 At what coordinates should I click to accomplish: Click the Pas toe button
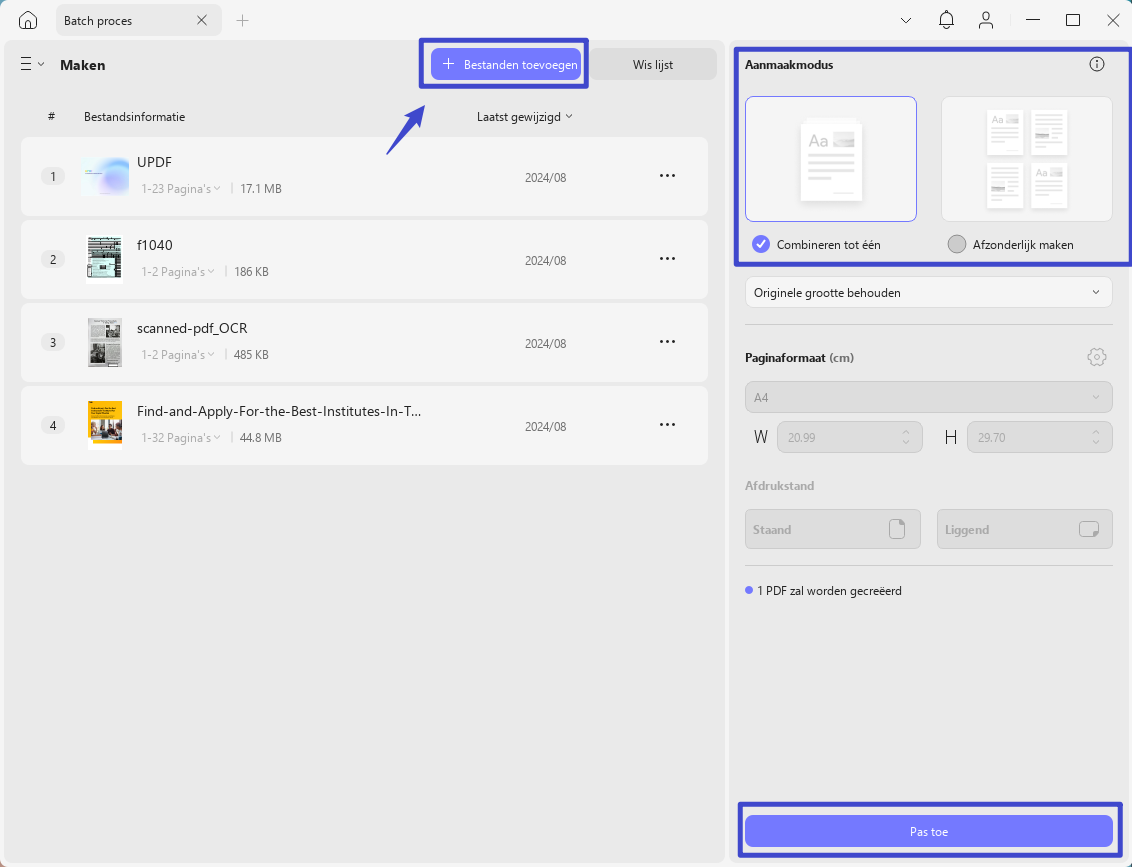tap(928, 832)
